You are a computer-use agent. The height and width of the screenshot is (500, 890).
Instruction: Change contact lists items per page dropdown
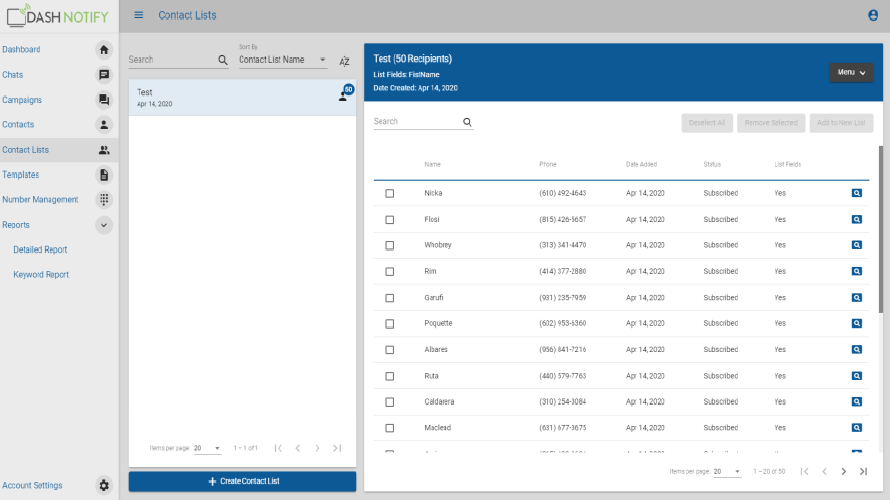pos(207,448)
